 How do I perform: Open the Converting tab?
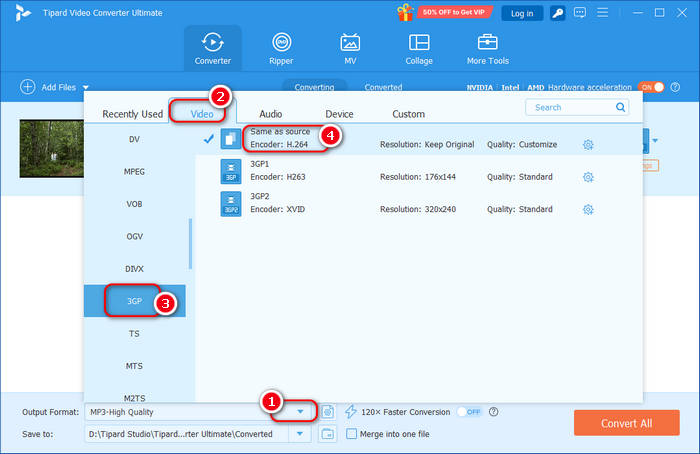(x=314, y=87)
